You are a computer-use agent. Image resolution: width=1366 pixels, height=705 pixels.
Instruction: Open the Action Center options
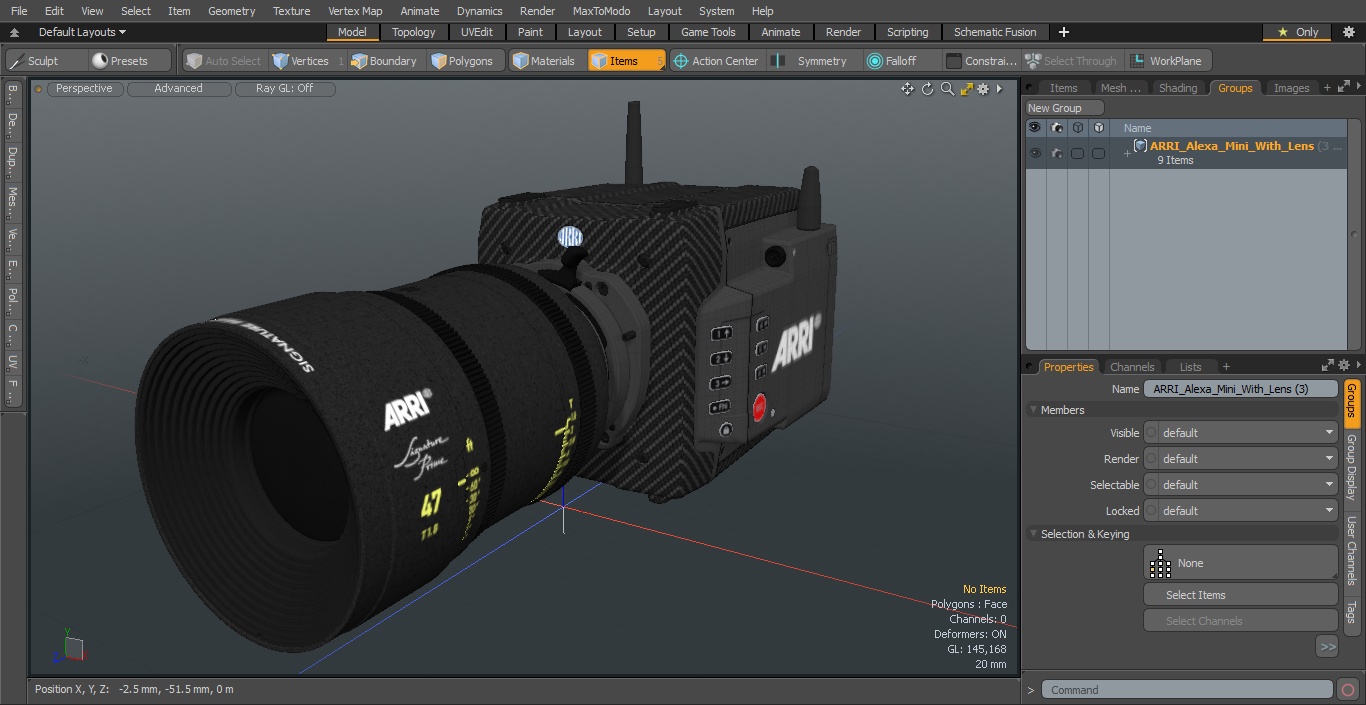[716, 61]
